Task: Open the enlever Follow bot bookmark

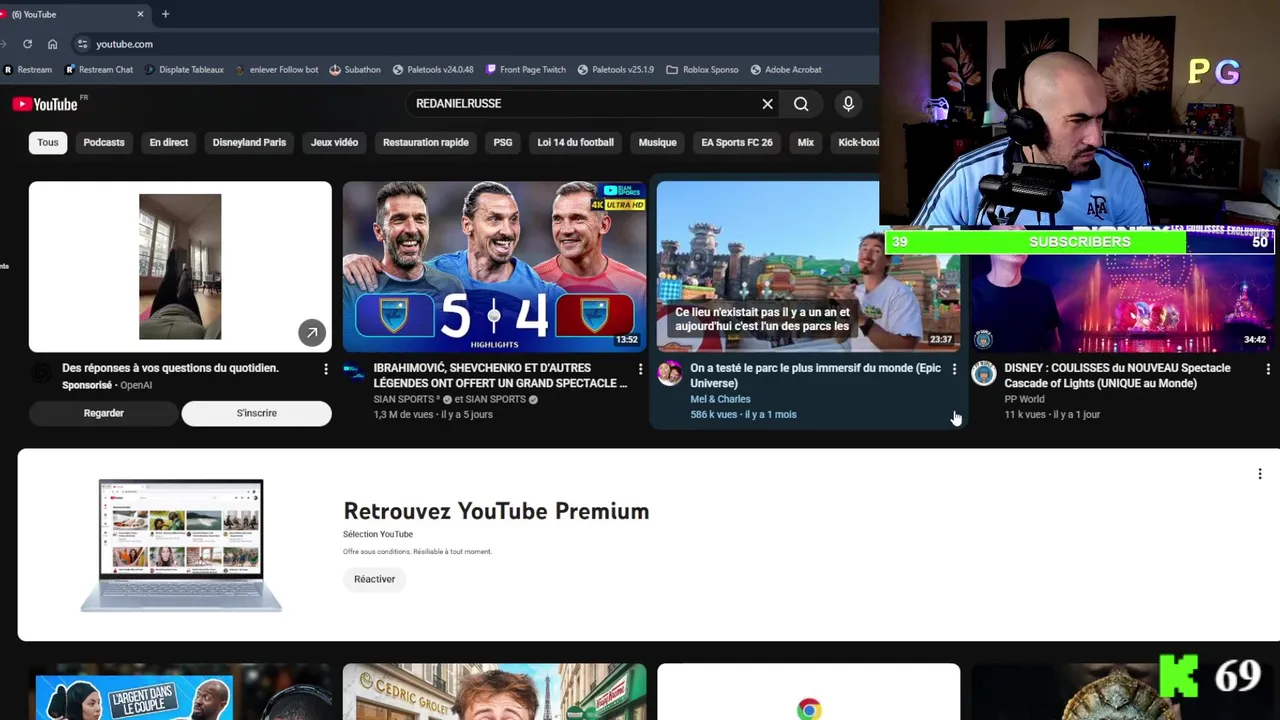Action: (x=276, y=70)
